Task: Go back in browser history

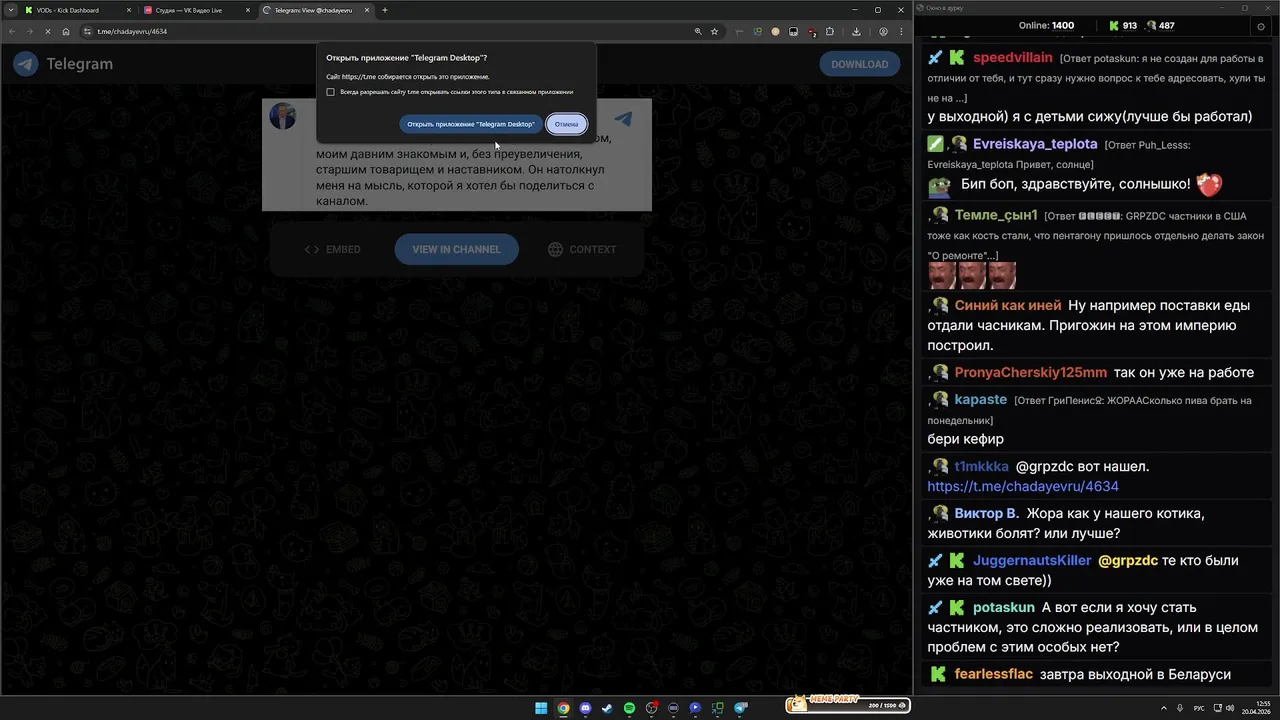Action: pyautogui.click(x=12, y=31)
